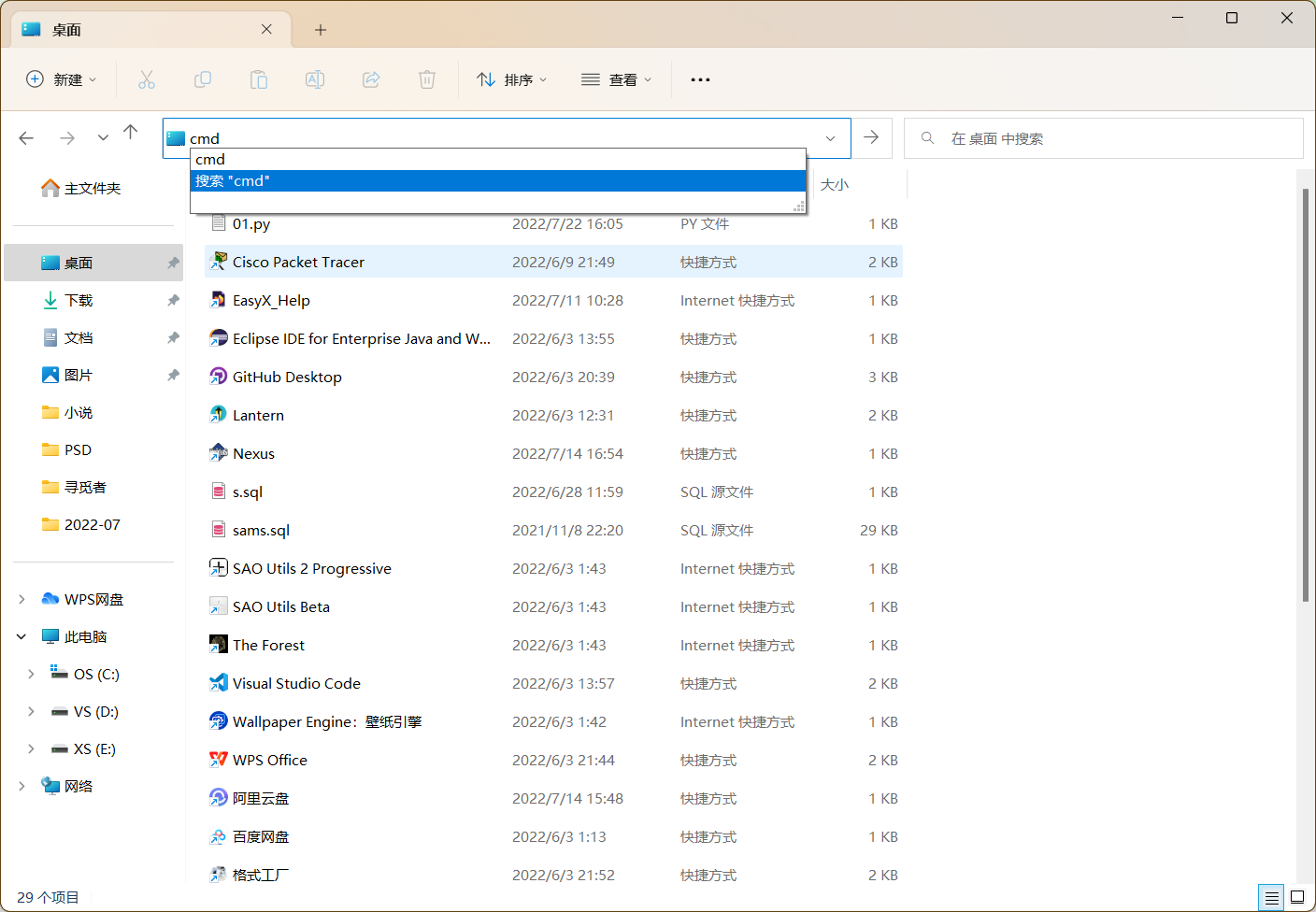Select the SAO Utils 2 Progressive entry

coord(553,568)
